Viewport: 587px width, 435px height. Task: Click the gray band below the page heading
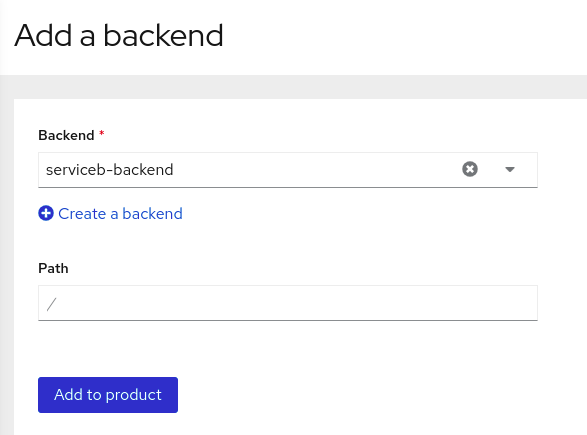point(294,87)
